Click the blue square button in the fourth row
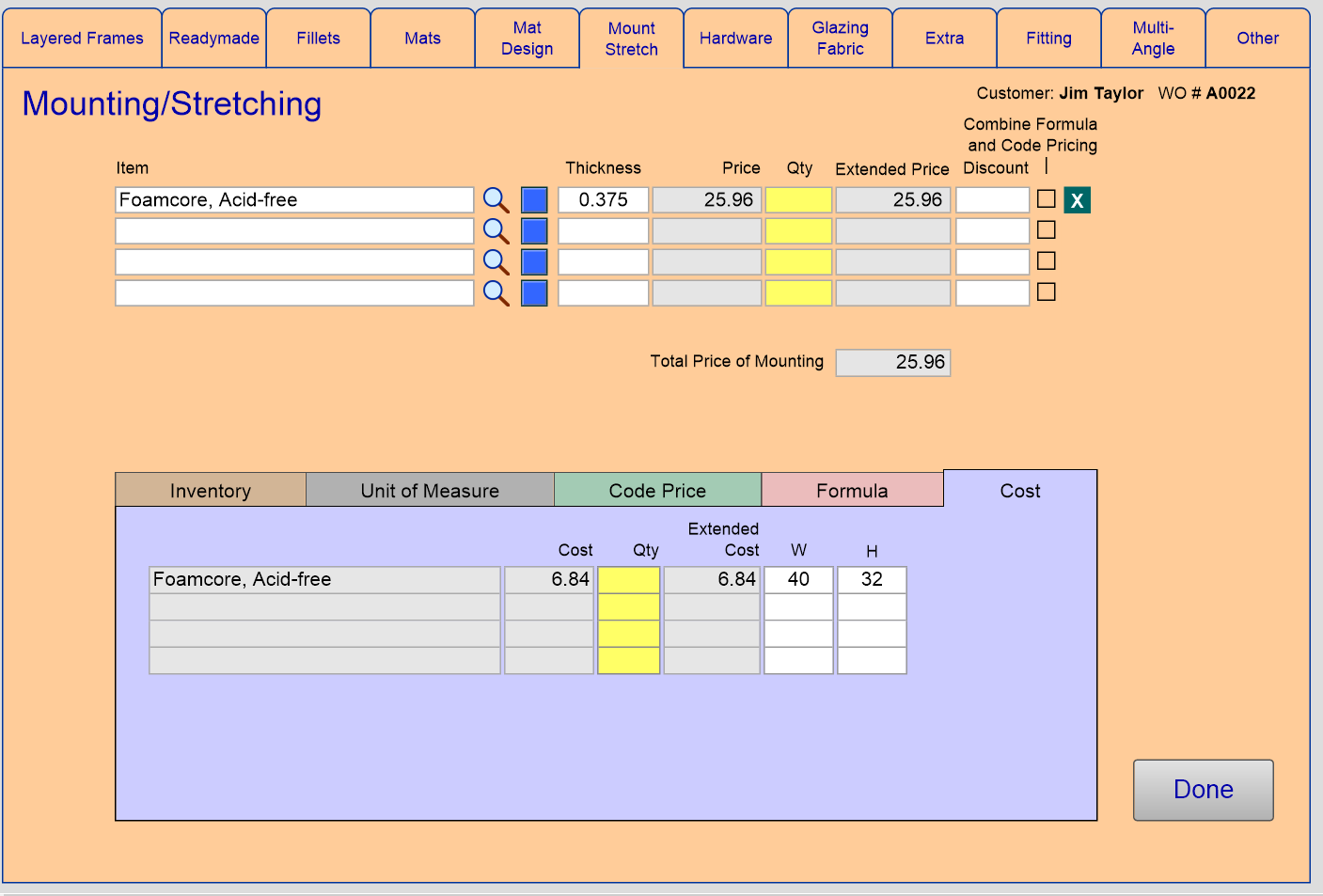 click(x=534, y=293)
